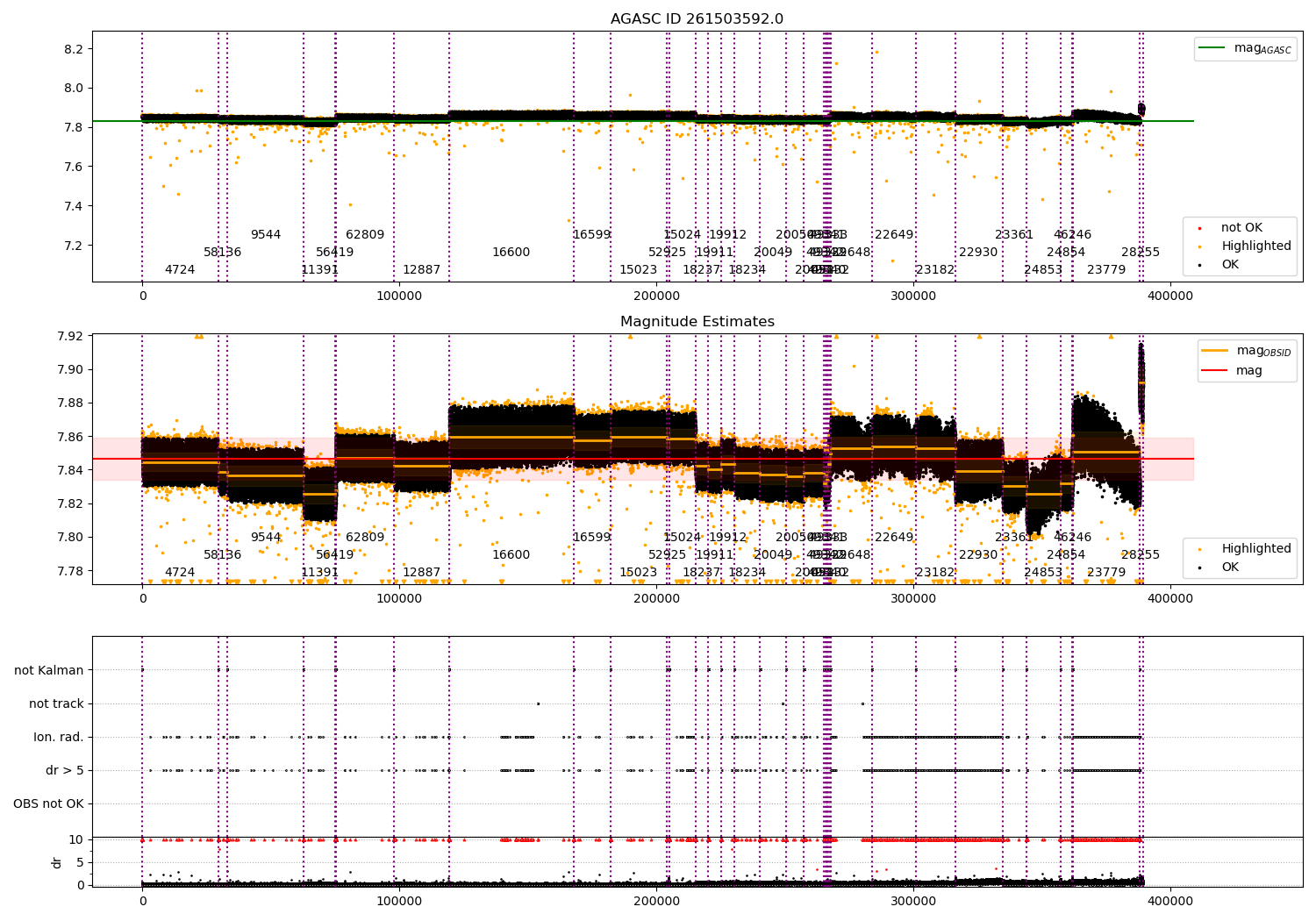Click obsid label 23779 in top panel

coord(1106,270)
